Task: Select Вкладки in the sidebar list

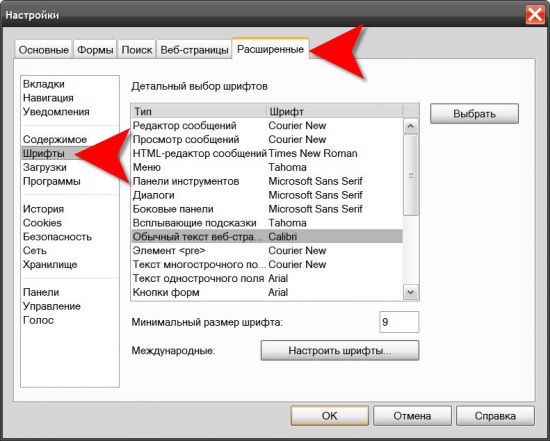Action: coord(44,84)
